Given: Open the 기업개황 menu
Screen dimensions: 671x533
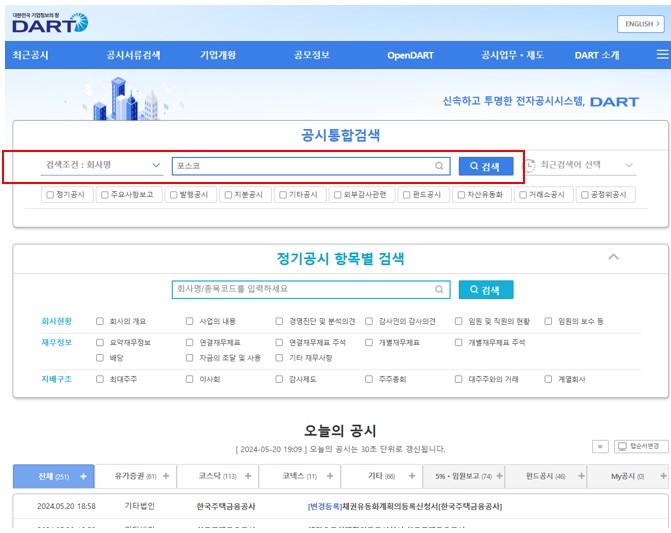Looking at the screenshot, I should 218,55.
